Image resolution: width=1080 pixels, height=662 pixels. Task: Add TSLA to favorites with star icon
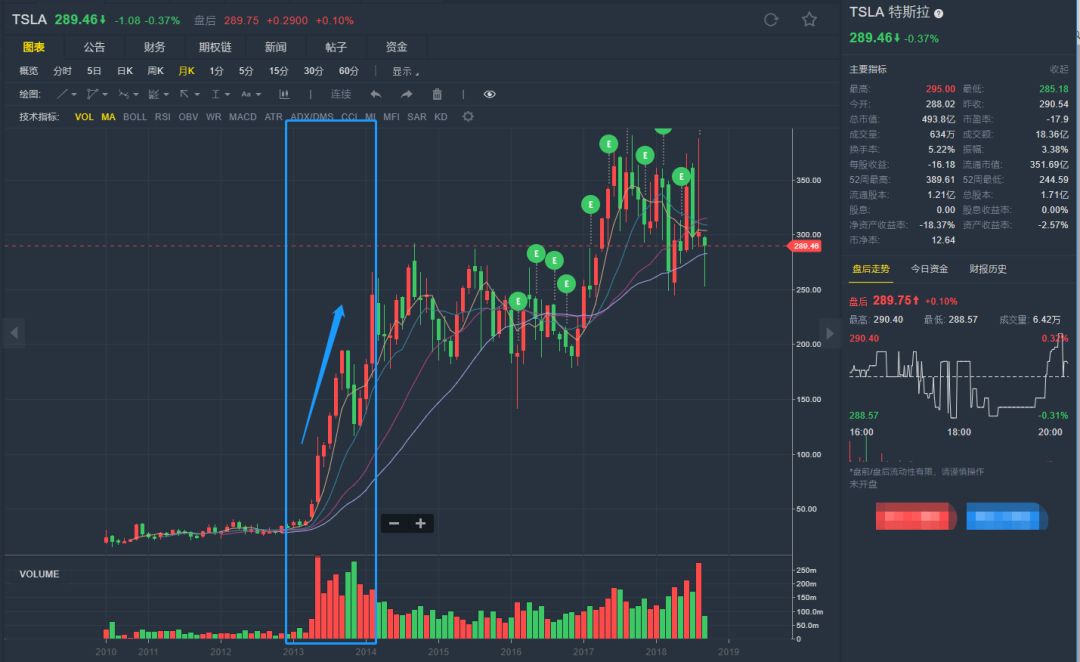coord(809,20)
